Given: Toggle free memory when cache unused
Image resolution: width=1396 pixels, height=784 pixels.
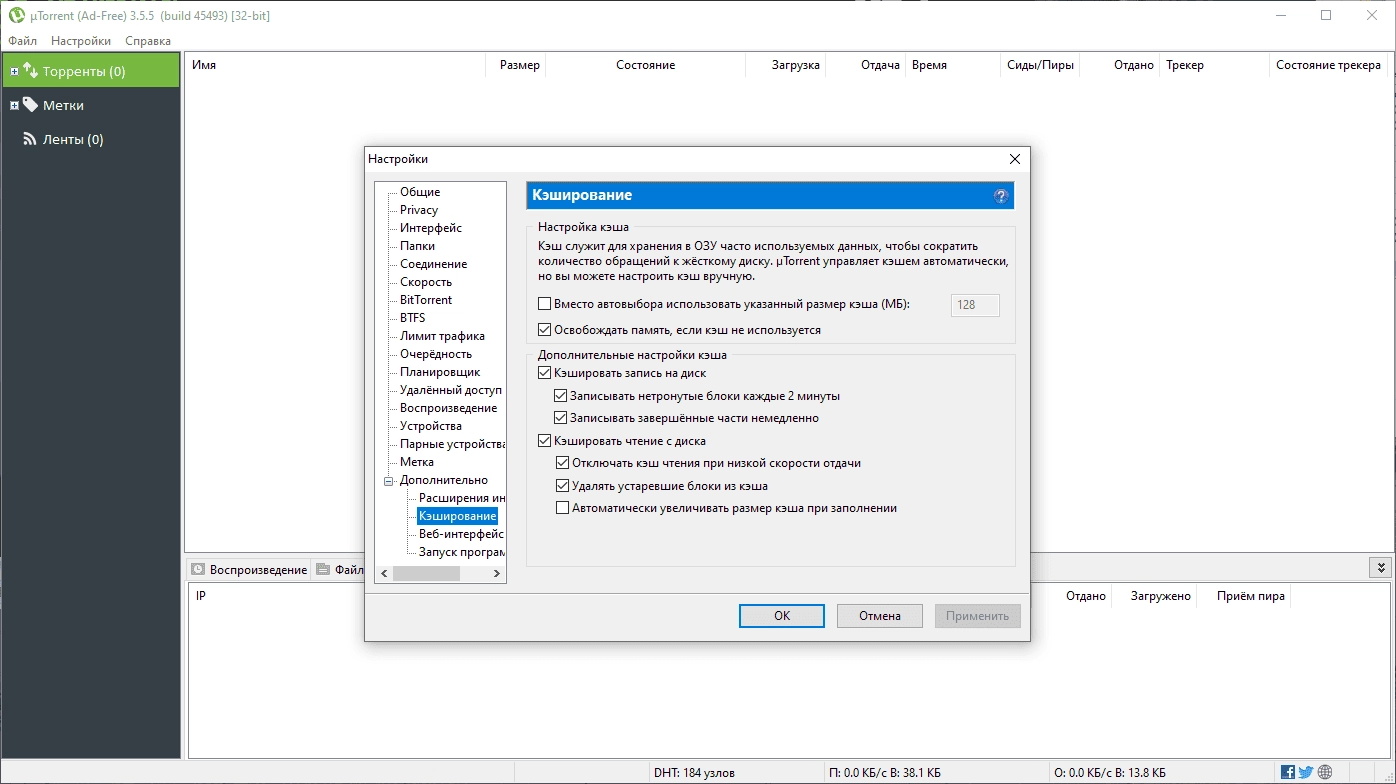Looking at the screenshot, I should tap(545, 329).
